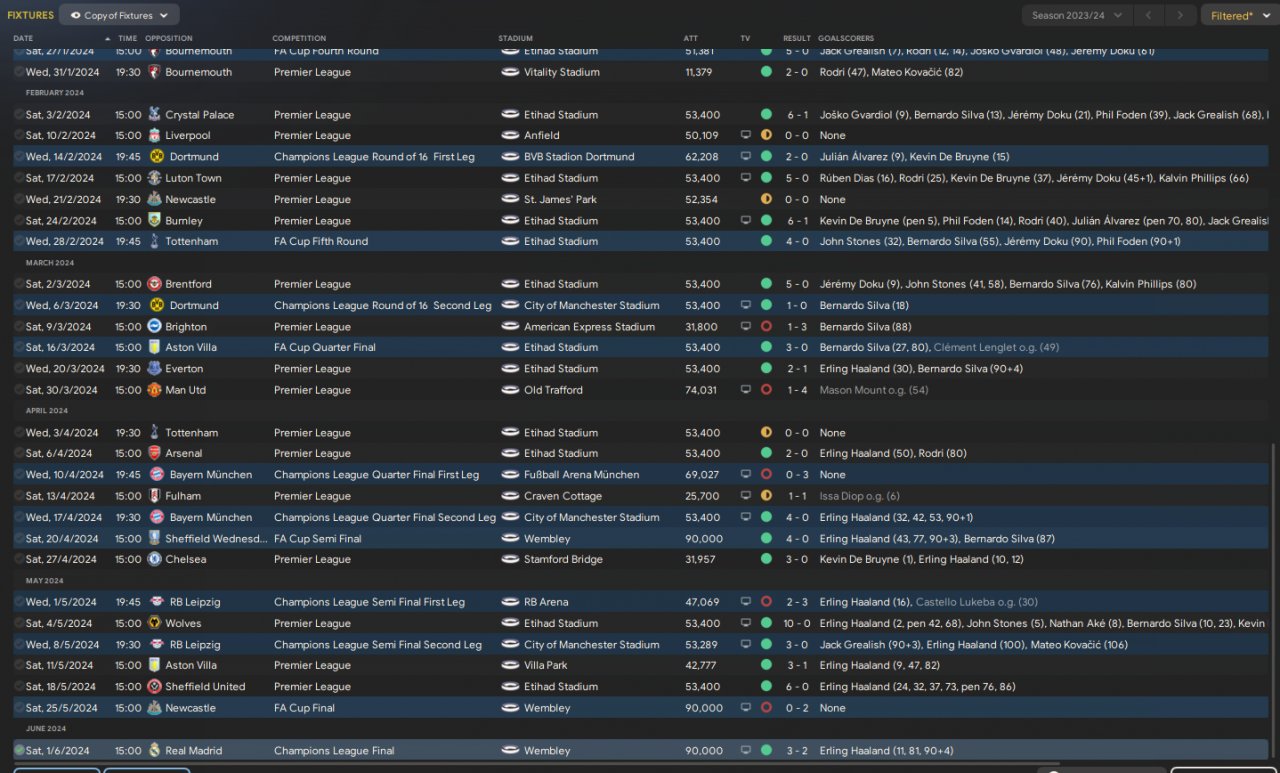
Task: Click the orange draw indicator in the Fulham row
Action: tap(766, 496)
